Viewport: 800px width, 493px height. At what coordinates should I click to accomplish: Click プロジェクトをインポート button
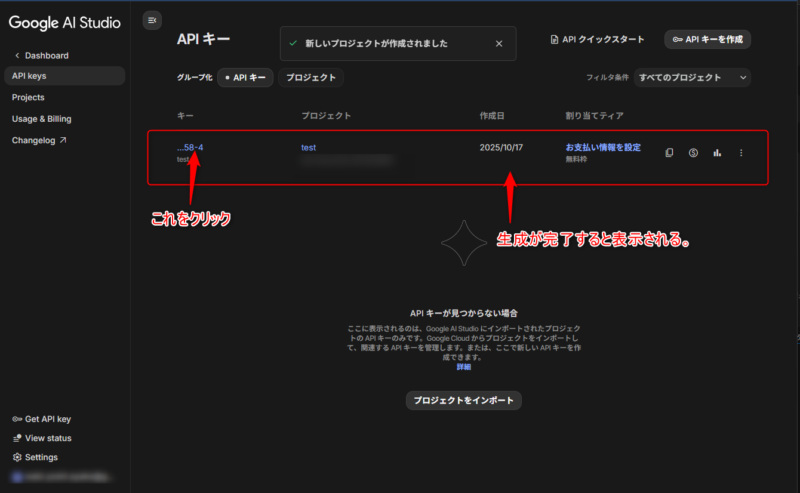463,400
